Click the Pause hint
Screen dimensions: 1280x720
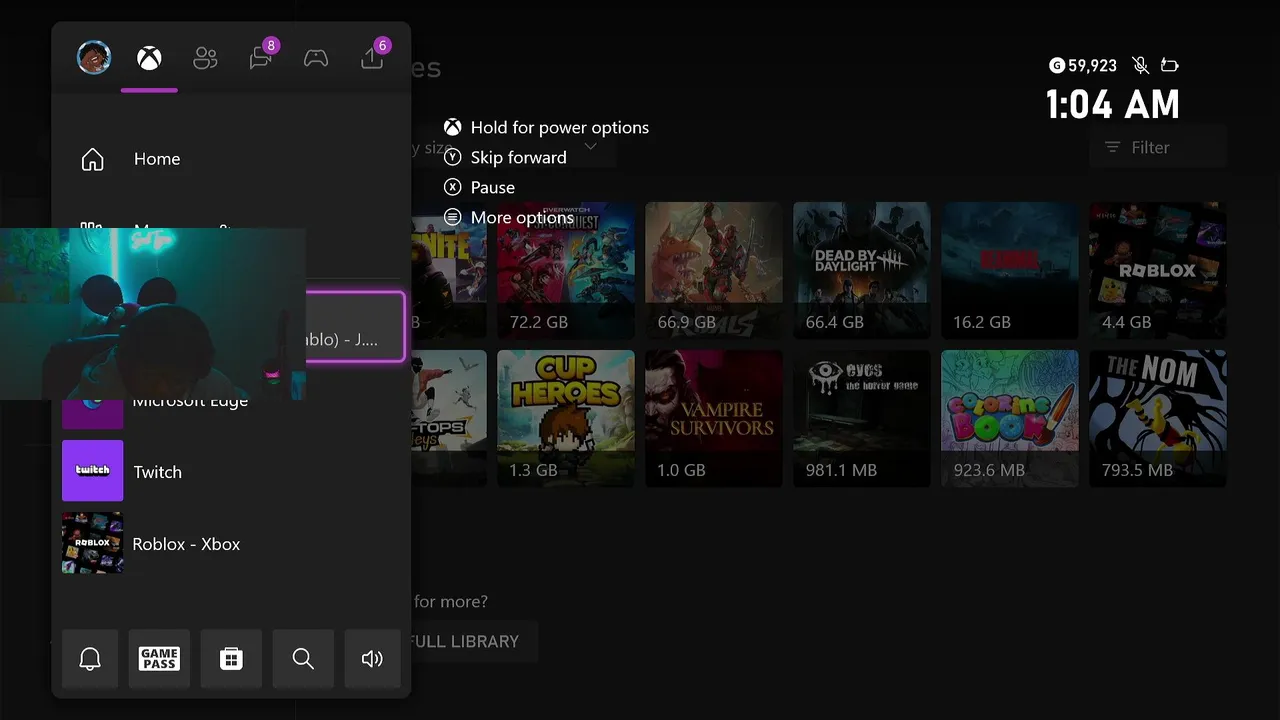tap(480, 187)
